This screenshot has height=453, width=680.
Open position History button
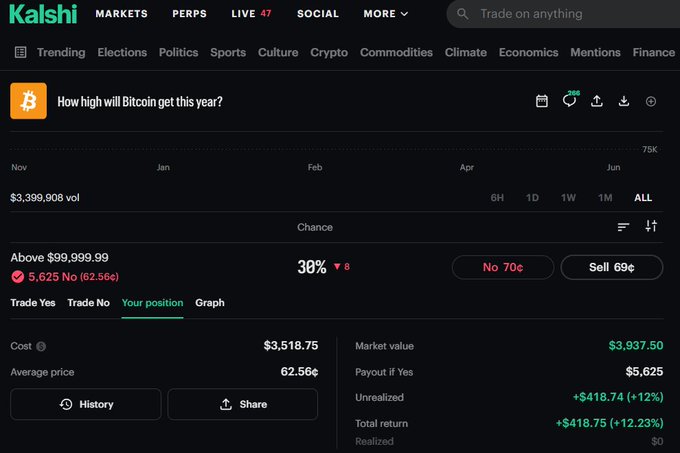tap(86, 404)
